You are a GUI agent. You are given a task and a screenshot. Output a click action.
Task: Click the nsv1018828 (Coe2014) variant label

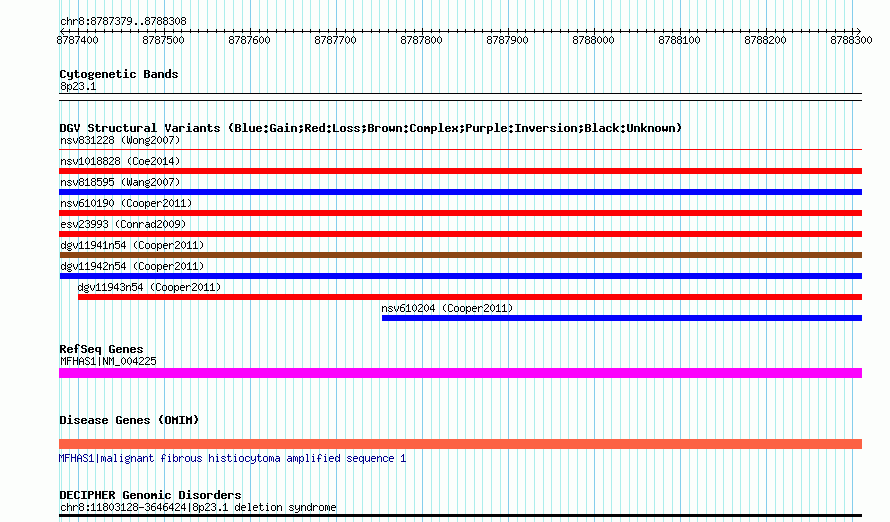click(x=120, y=161)
